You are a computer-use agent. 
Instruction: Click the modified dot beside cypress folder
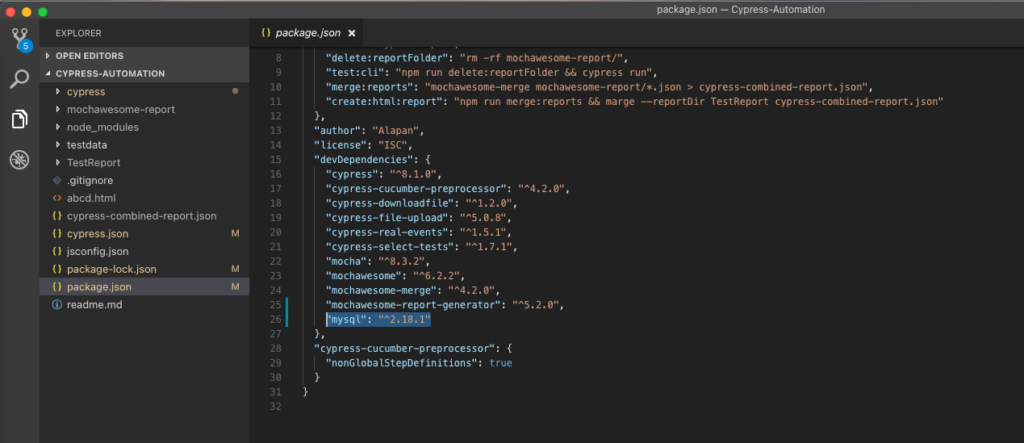[235, 91]
